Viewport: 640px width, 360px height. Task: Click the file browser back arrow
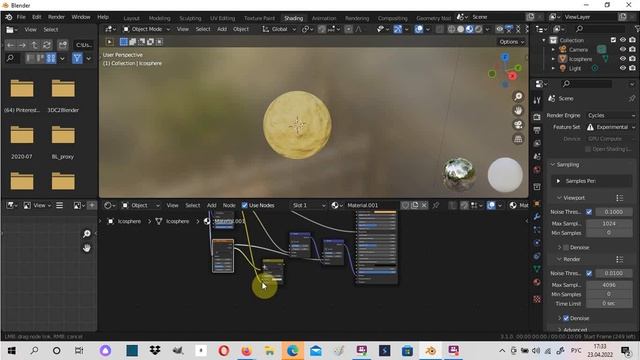coord(10,45)
